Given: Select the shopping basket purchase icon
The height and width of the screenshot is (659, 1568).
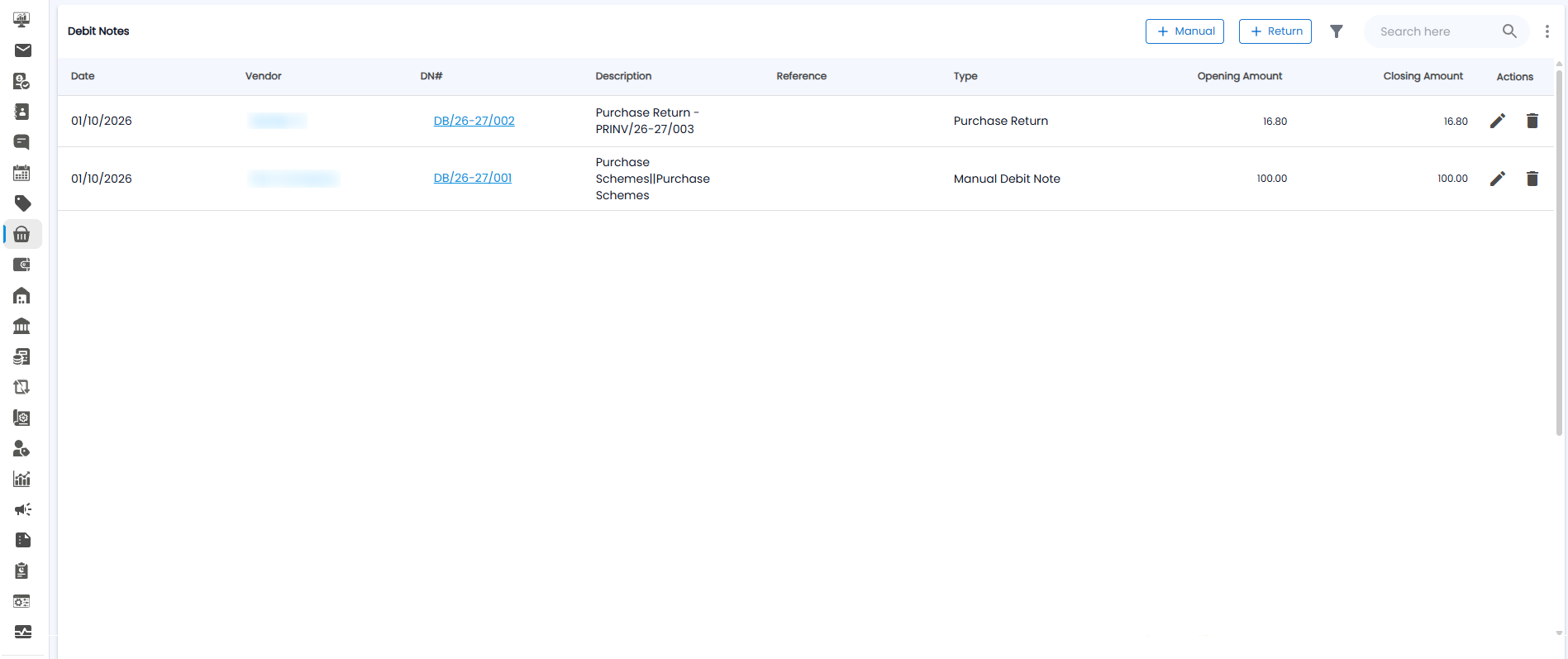Looking at the screenshot, I should (22, 234).
